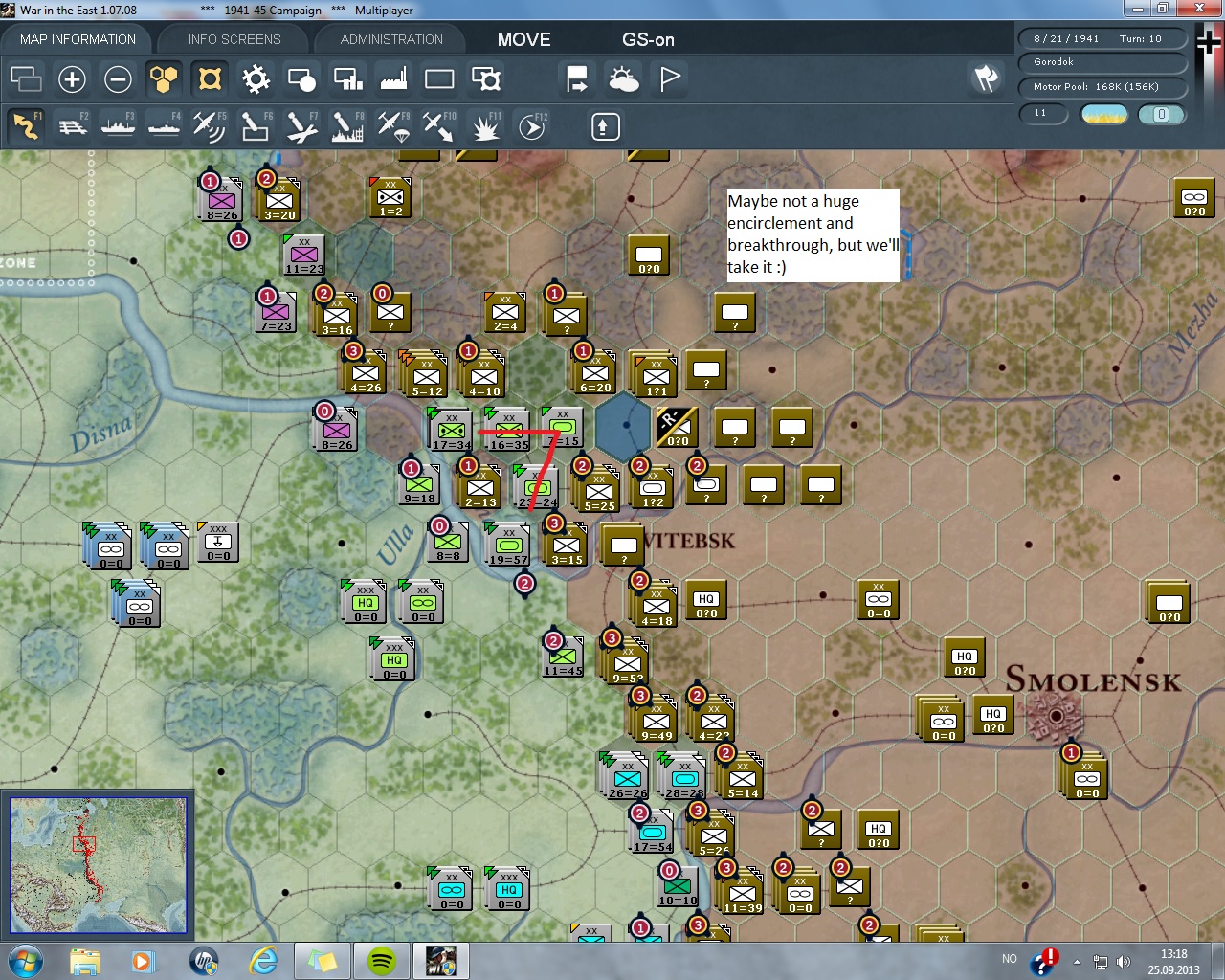
Task: Click the crossed flags icon
Action: pyautogui.click(x=986, y=78)
